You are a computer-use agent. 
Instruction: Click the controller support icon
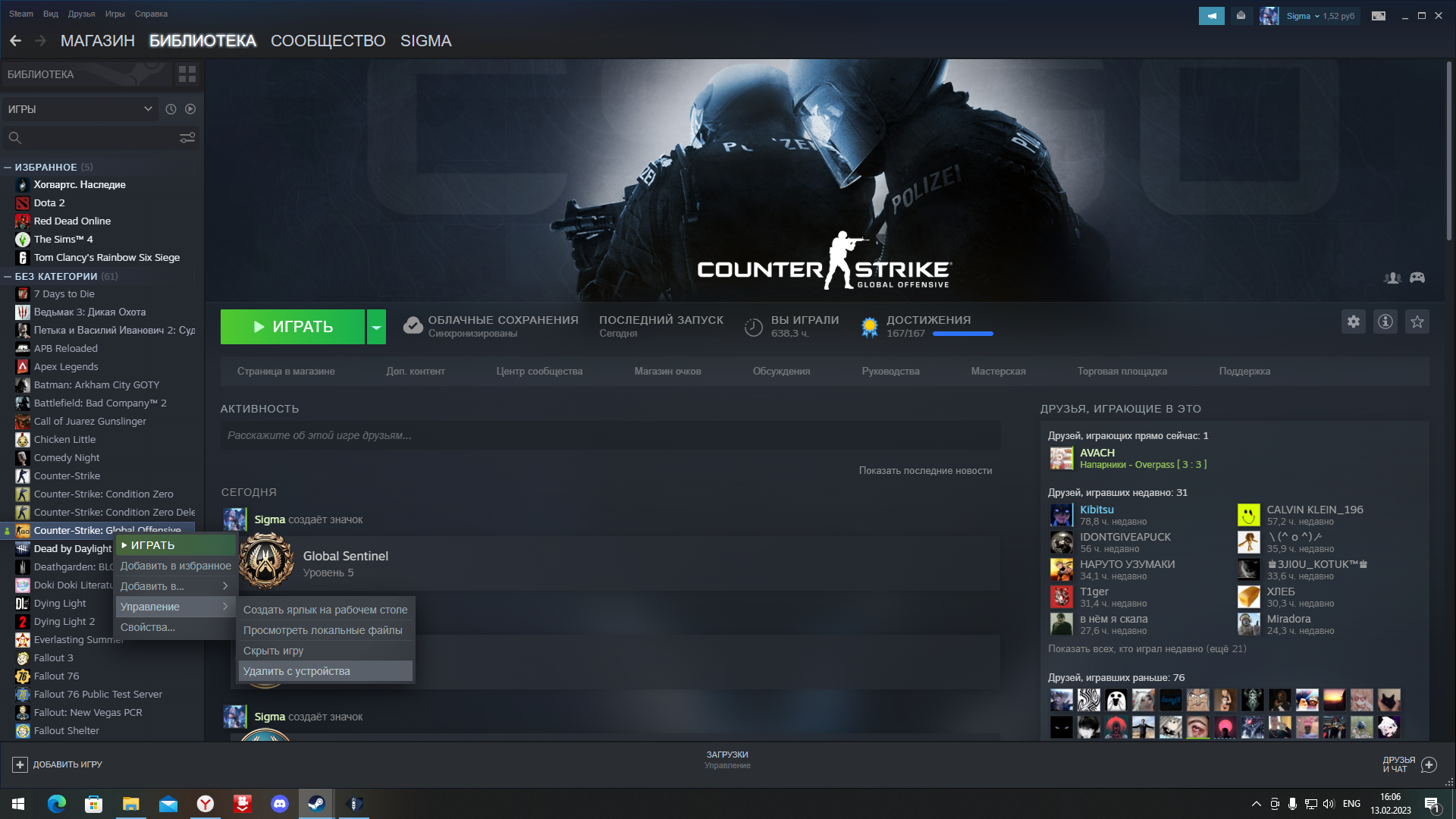point(1417,278)
